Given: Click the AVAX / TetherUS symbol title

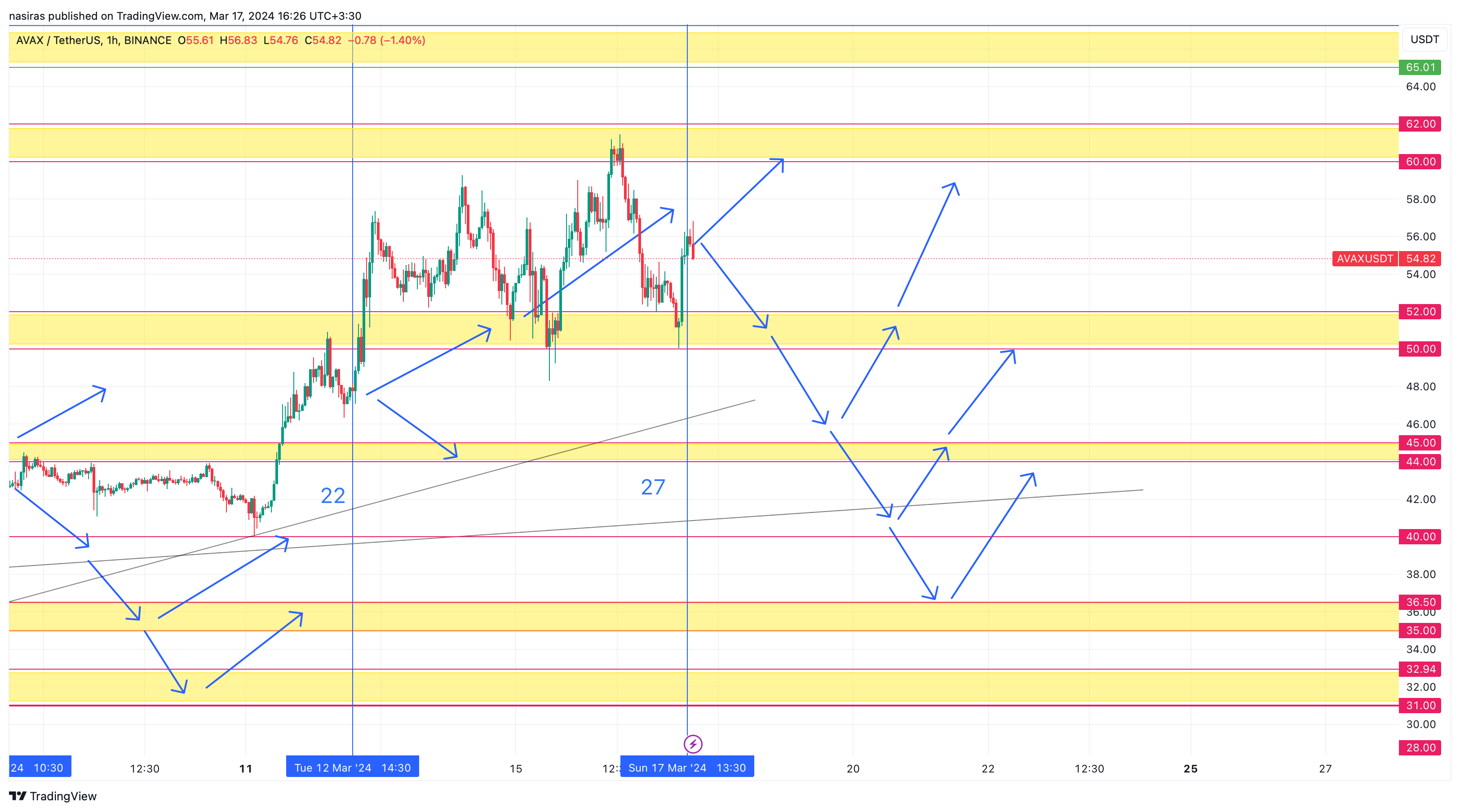Looking at the screenshot, I should [93, 40].
